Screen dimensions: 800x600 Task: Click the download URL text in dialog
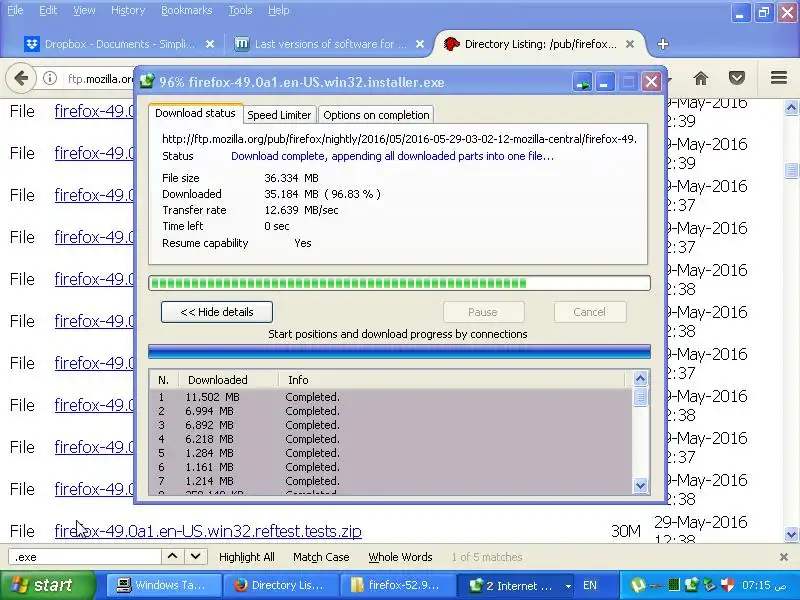(399, 139)
